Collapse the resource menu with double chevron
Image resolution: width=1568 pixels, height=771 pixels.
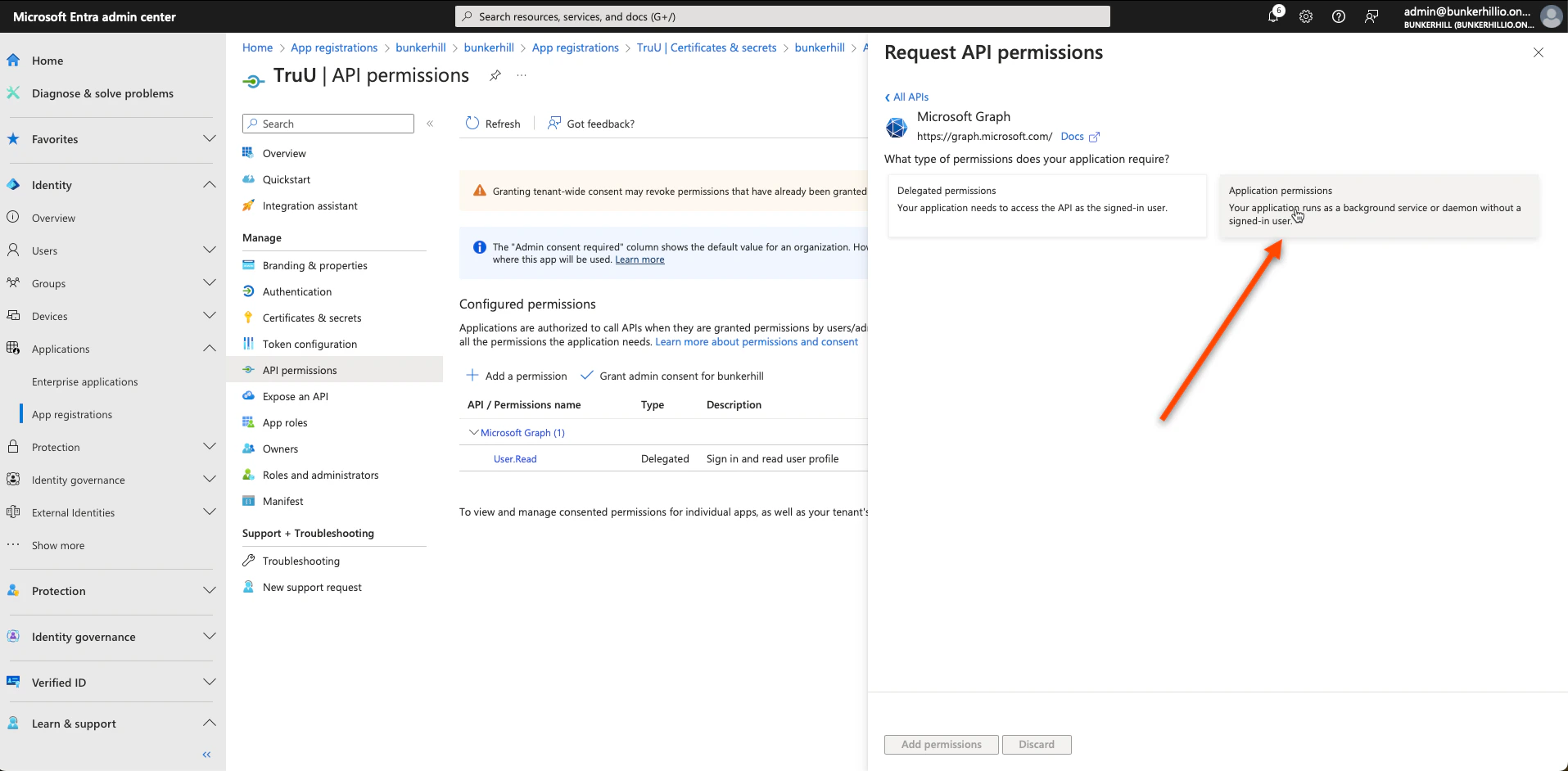[x=430, y=124]
